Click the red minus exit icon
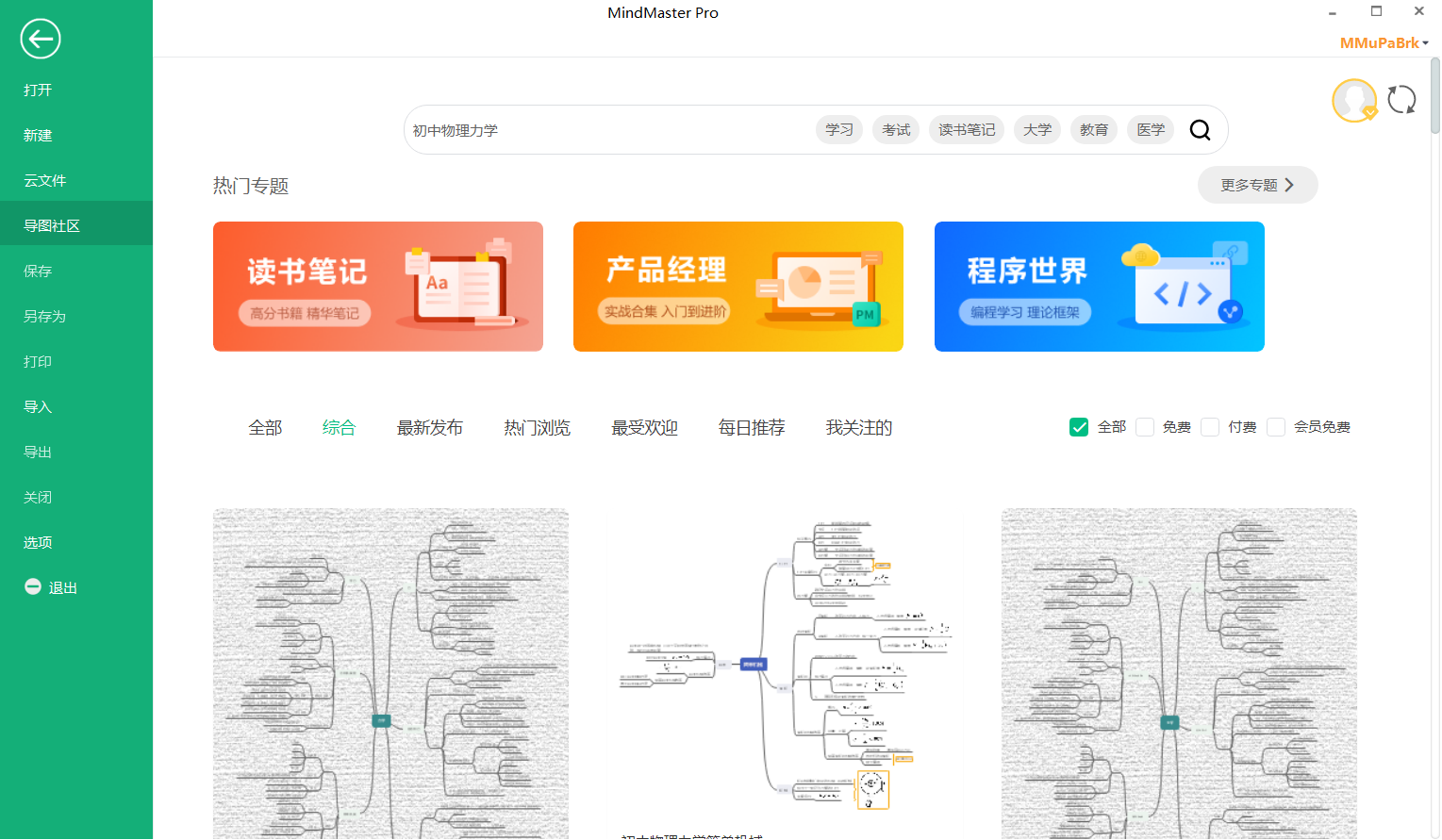Image resolution: width=1442 pixels, height=840 pixels. [x=33, y=586]
